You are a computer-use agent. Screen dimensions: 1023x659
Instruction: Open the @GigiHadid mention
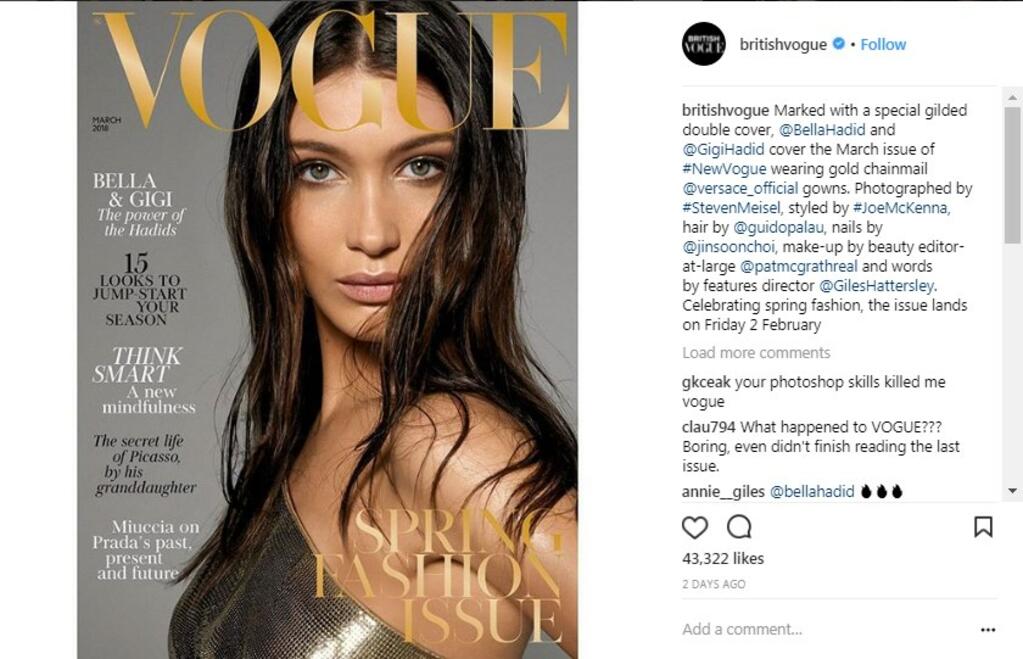tap(723, 149)
